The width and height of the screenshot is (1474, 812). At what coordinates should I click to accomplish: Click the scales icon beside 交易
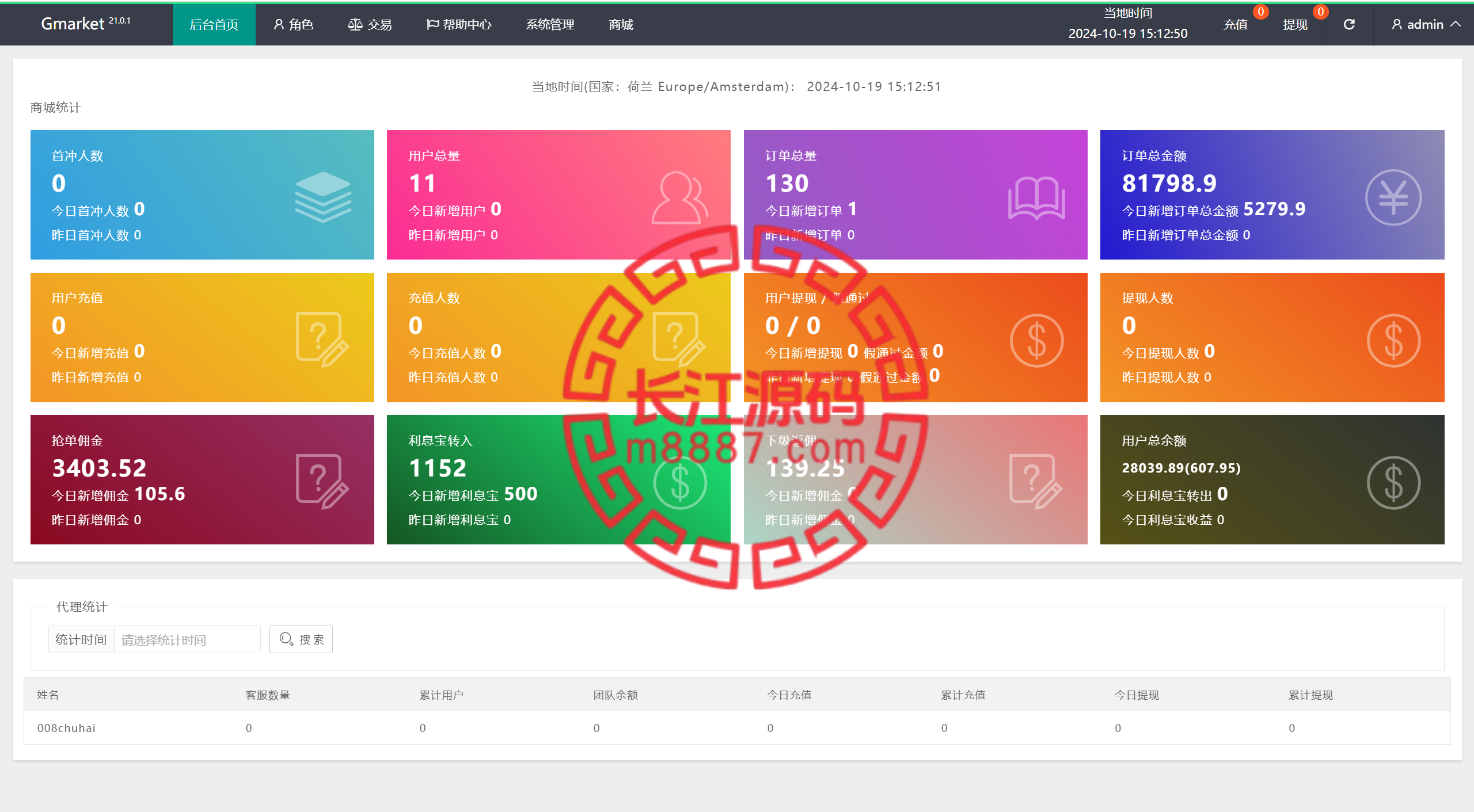[x=355, y=24]
